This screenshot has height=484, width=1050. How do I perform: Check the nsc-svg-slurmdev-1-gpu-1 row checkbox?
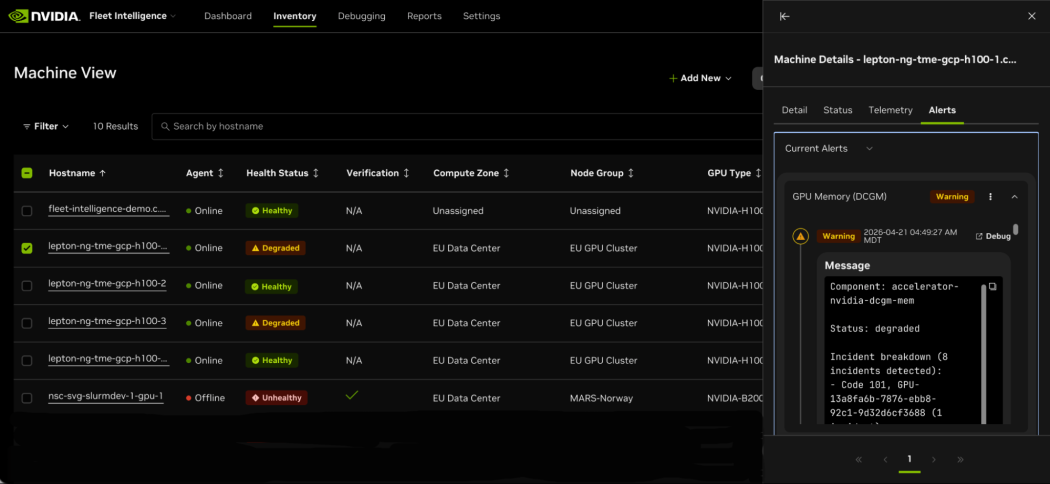pyautogui.click(x=27, y=398)
